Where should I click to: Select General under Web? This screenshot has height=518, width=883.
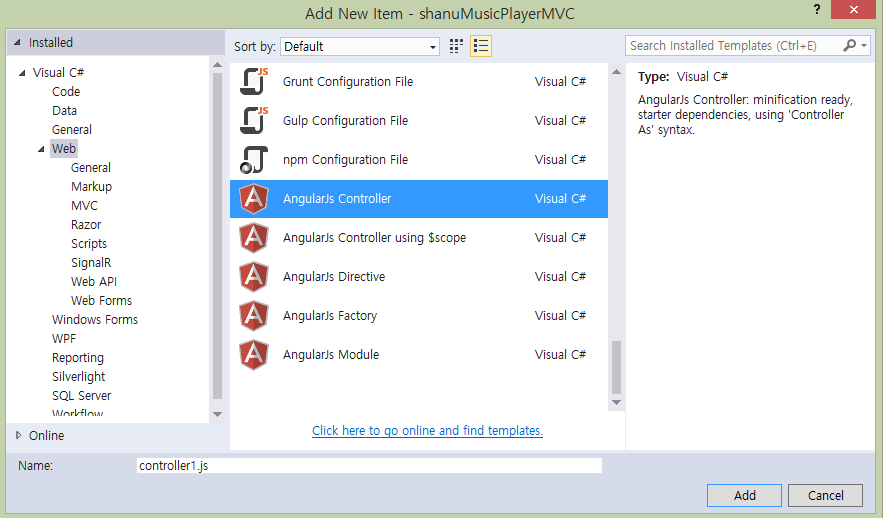click(x=91, y=167)
